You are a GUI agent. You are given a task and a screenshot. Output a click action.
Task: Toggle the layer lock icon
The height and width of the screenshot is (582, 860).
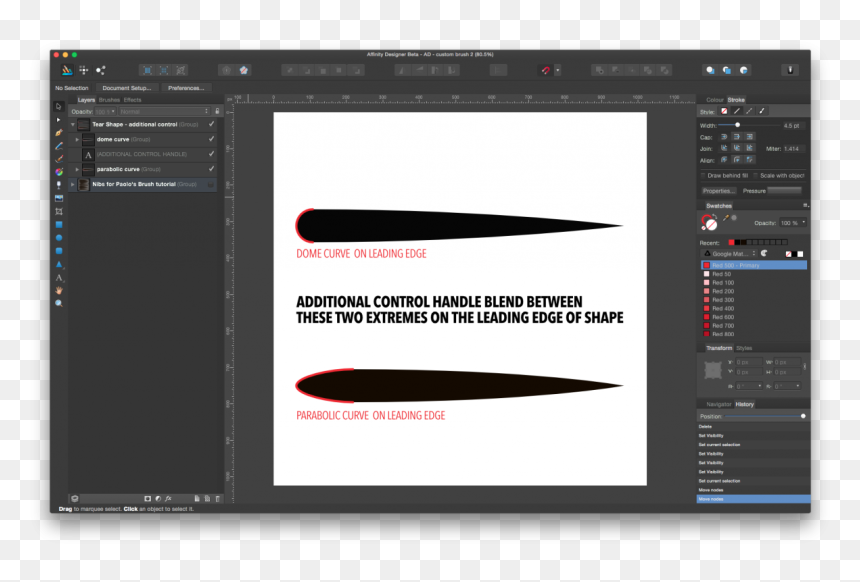[x=217, y=111]
